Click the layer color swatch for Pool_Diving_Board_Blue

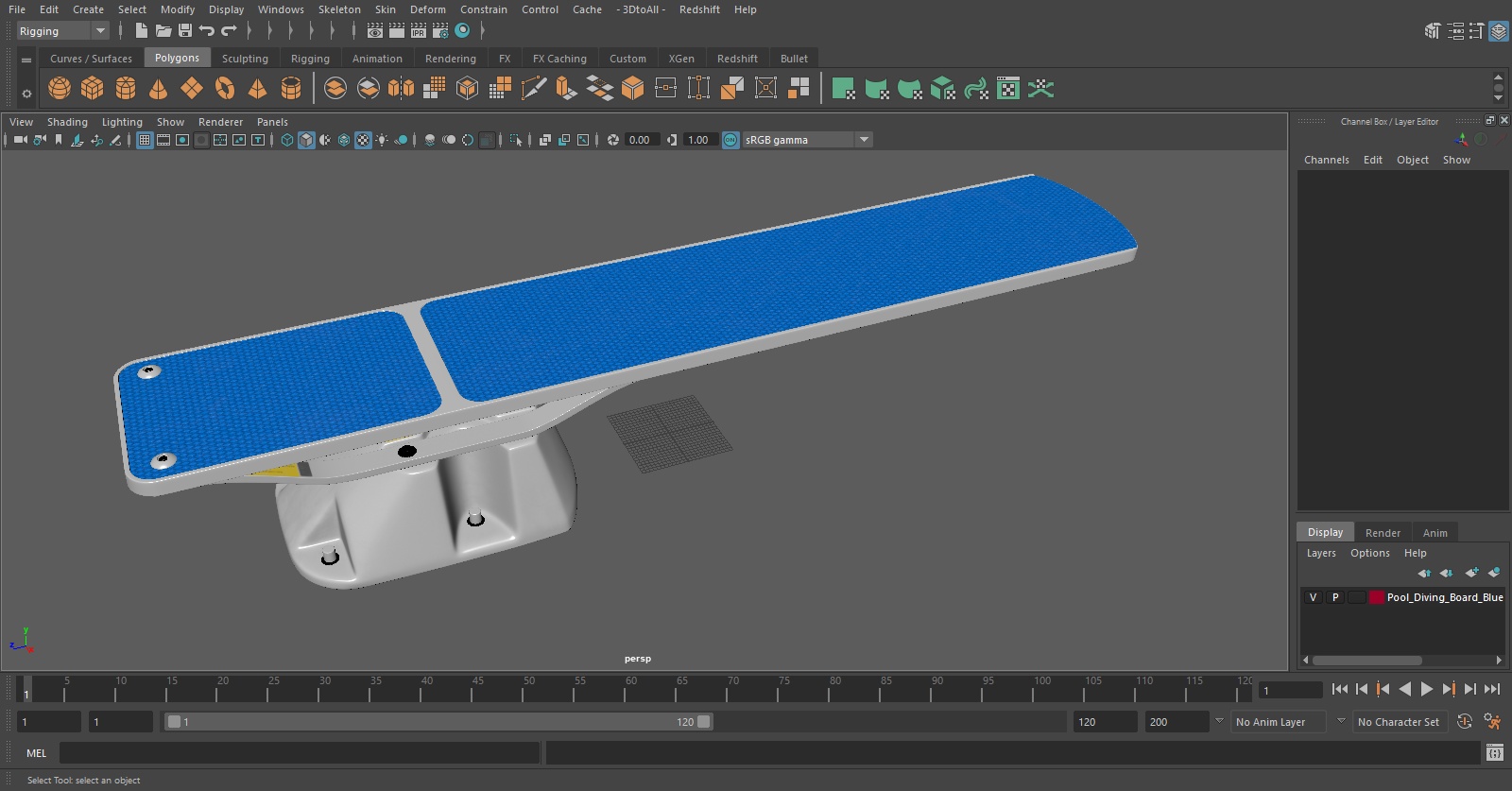(1377, 597)
